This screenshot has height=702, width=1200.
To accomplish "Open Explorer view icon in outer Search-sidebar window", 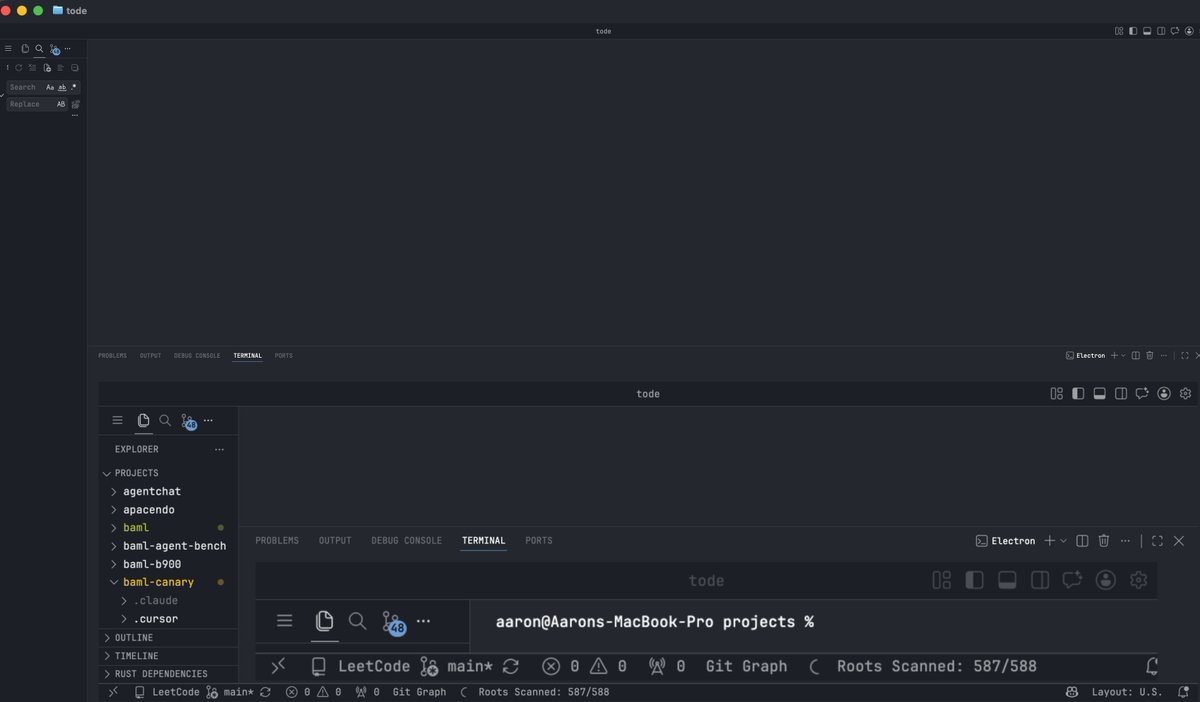I will [25, 48].
